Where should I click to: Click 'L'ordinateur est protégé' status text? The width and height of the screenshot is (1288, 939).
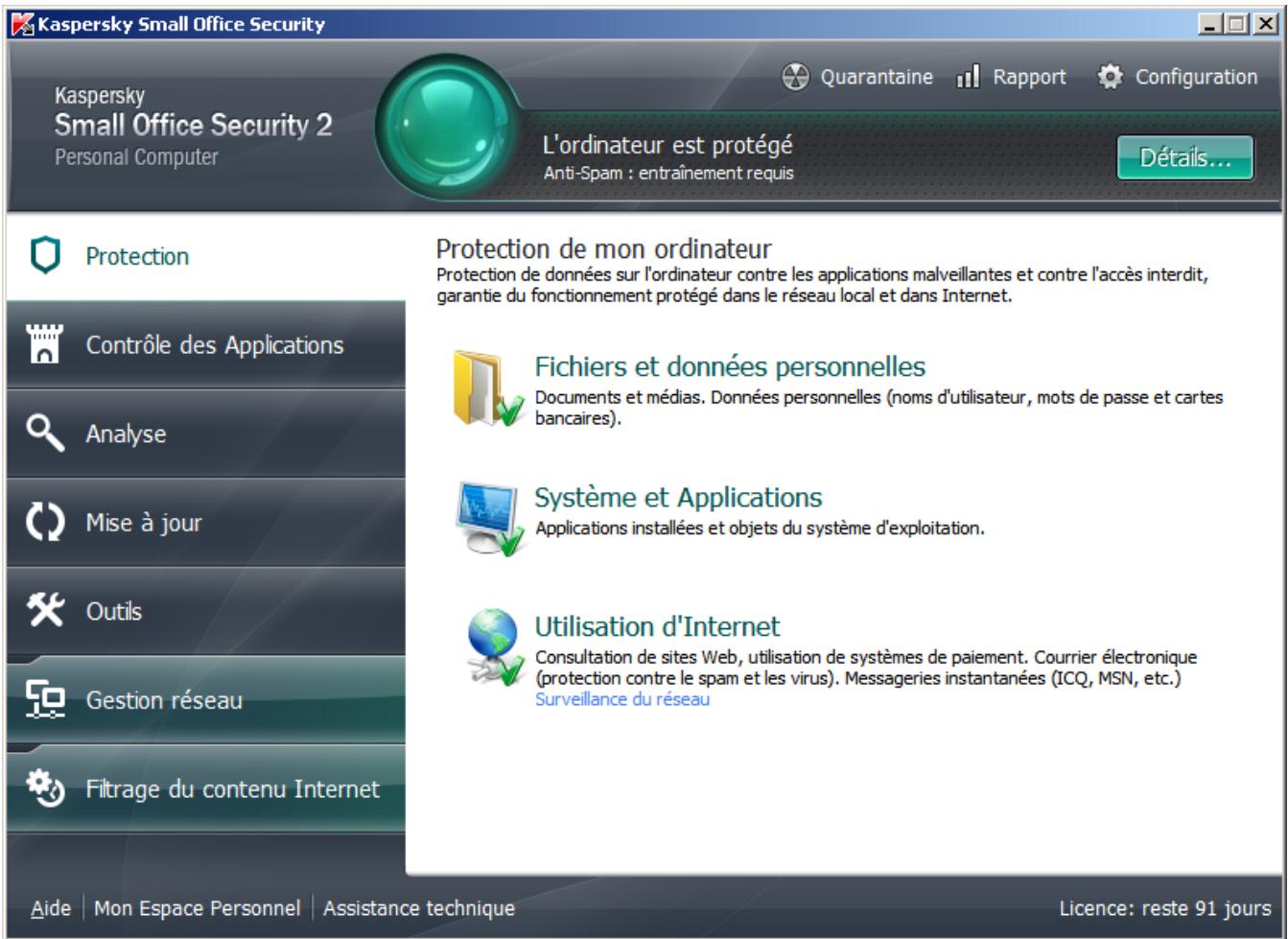click(667, 146)
